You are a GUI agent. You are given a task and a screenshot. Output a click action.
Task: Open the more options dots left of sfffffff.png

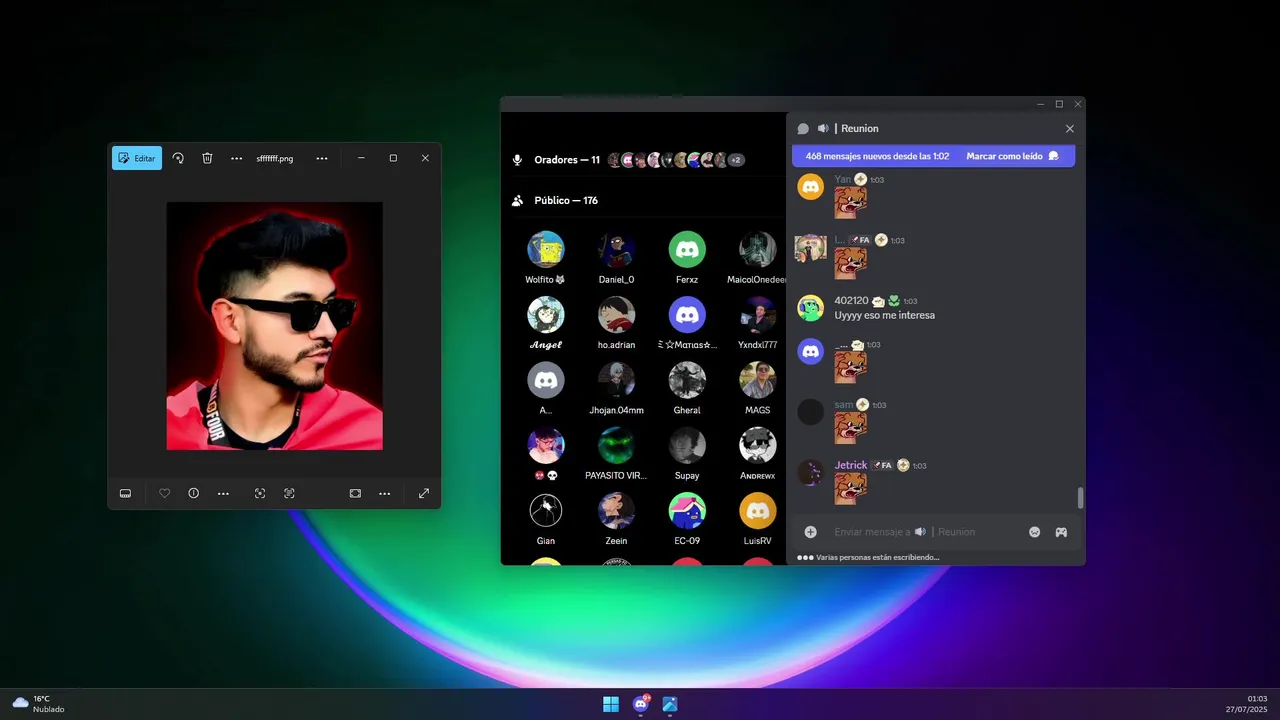coord(236,158)
